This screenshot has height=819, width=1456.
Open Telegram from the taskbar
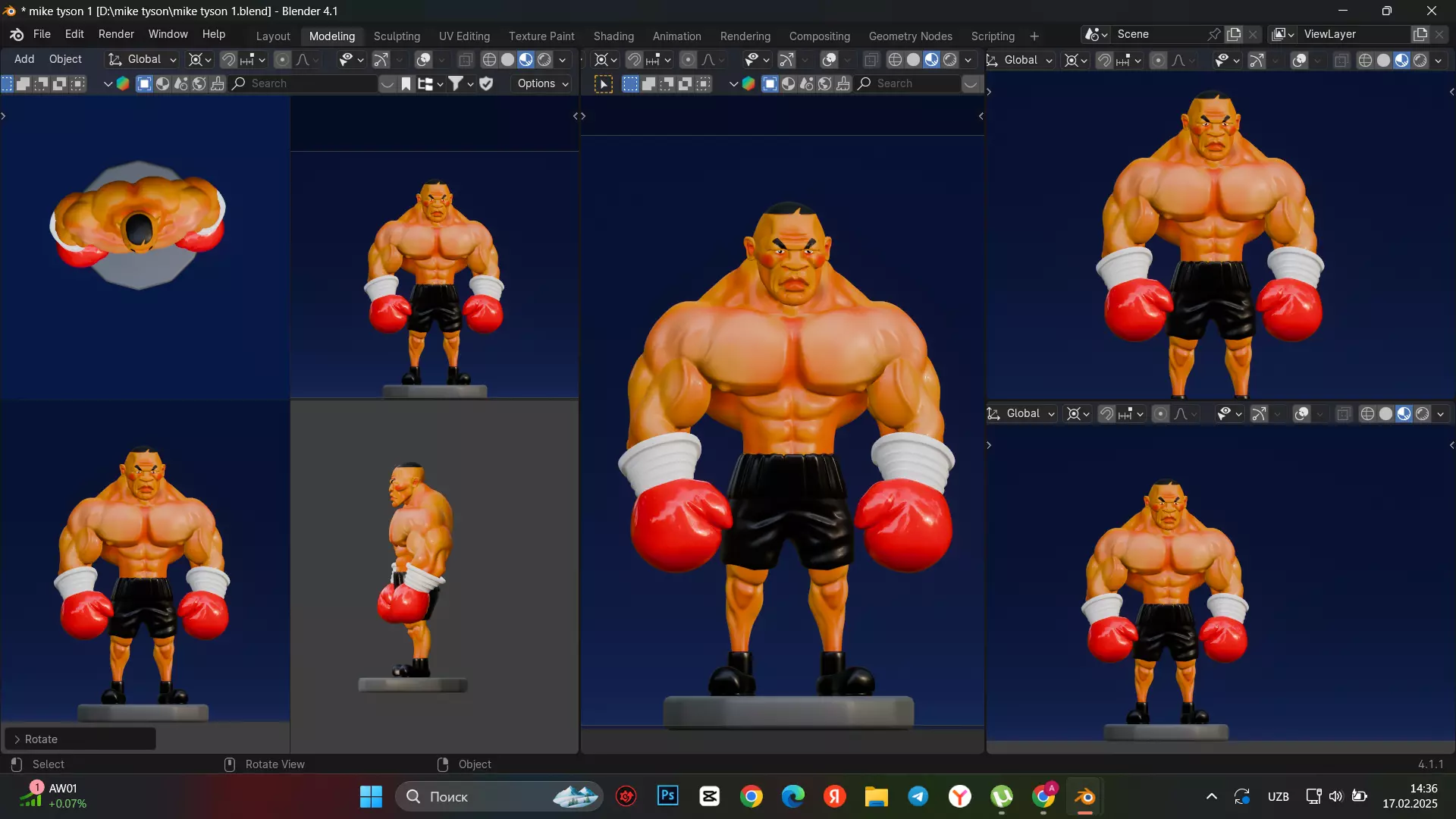[918, 796]
